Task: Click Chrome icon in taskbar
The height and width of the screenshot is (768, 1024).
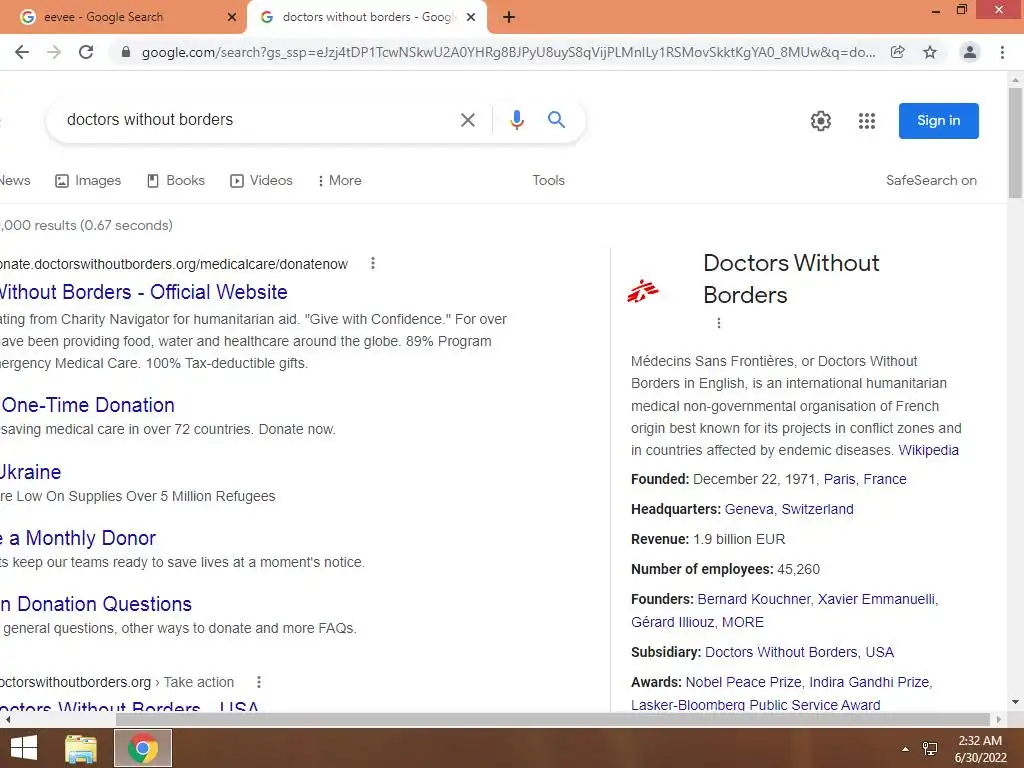Action: click(142, 748)
